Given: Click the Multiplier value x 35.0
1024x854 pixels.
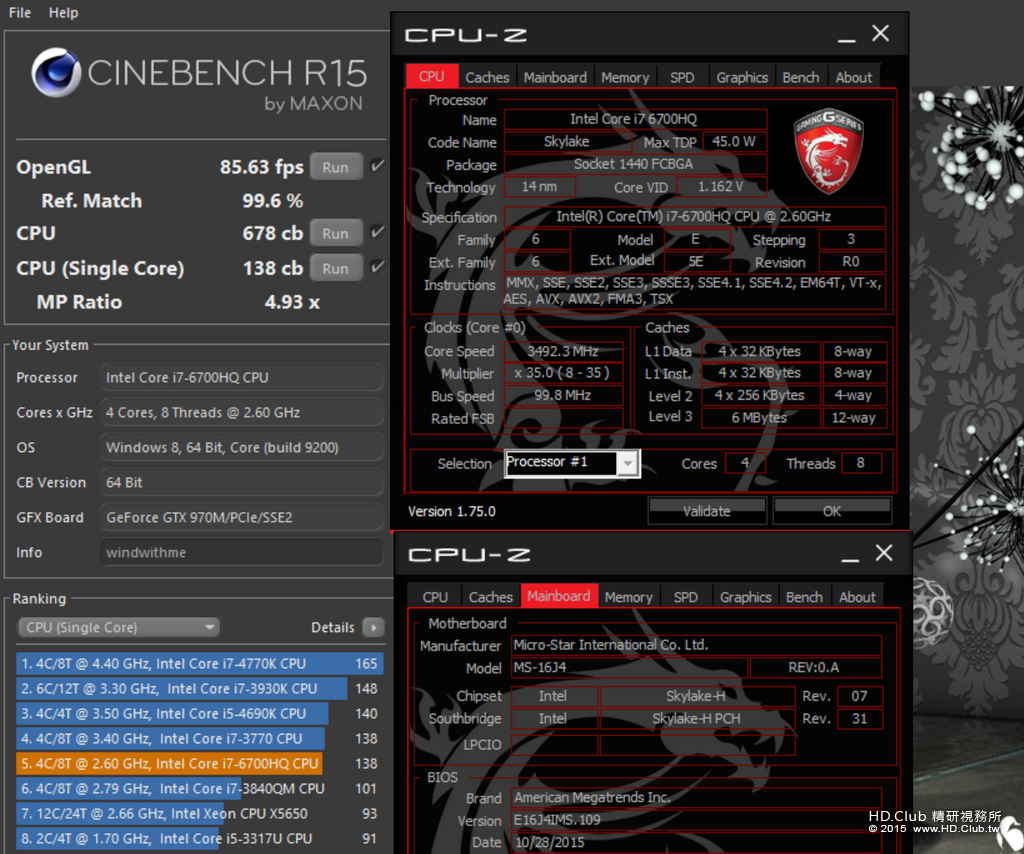Looking at the screenshot, I should 563,373.
